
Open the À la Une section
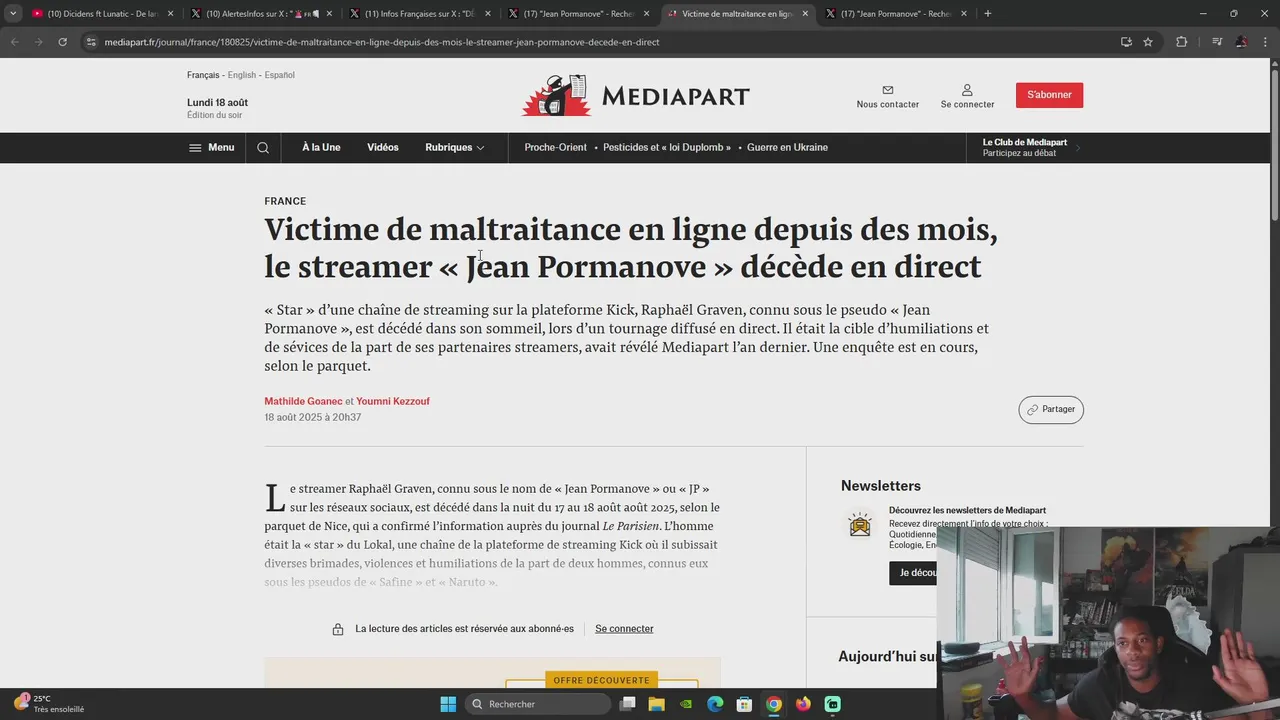[321, 147]
